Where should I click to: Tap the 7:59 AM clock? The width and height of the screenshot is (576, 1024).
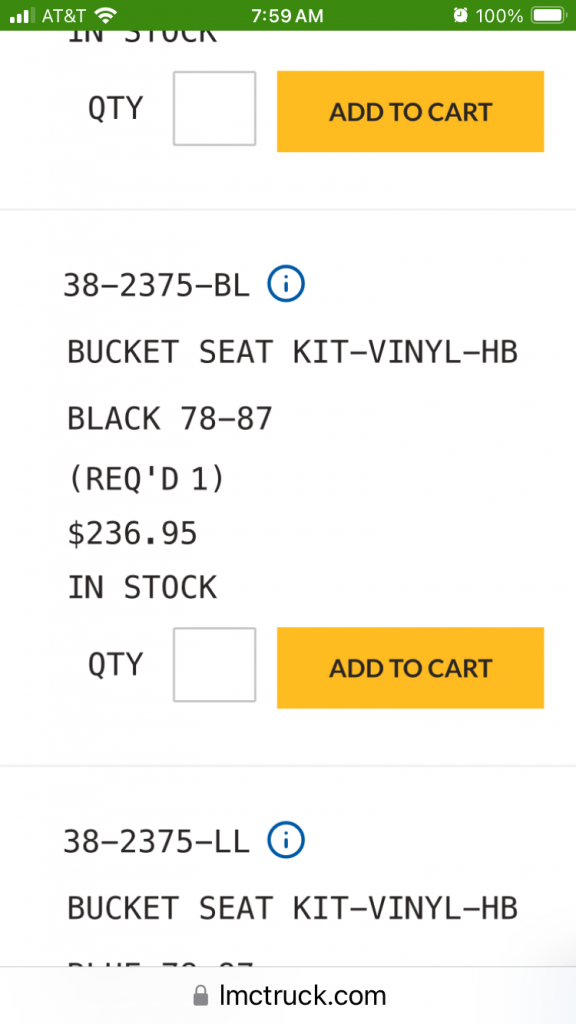click(x=287, y=16)
